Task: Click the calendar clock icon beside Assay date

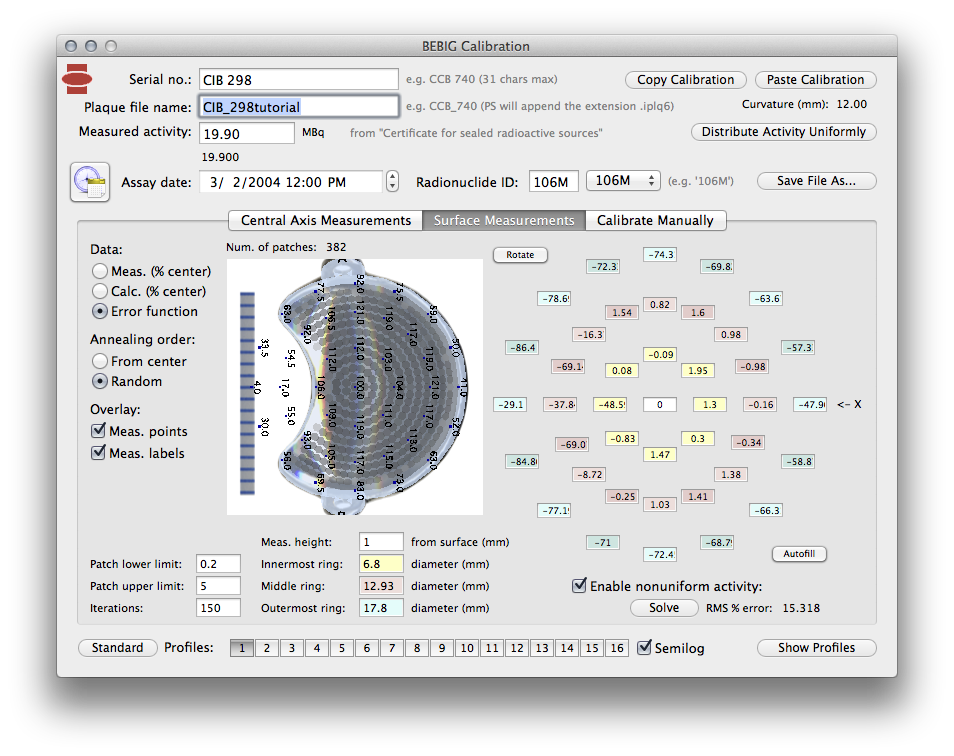Action: pyautogui.click(x=89, y=182)
